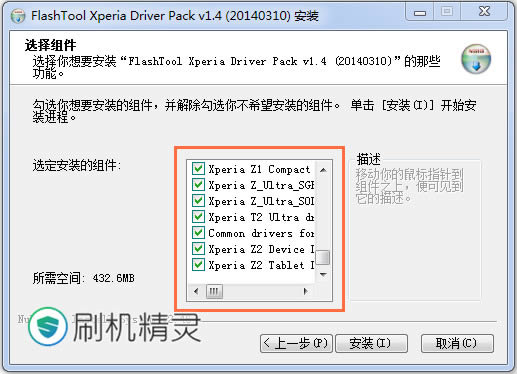Click the horizontal scrollbar thumb
The image size is (517, 374).
click(214, 292)
